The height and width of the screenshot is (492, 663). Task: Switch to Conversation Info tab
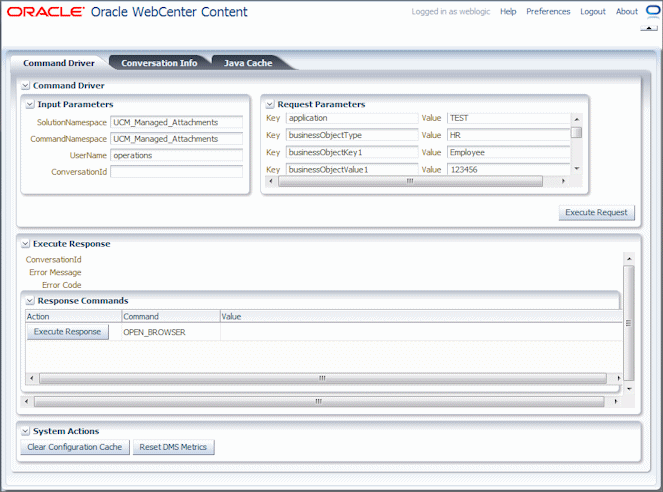pyautogui.click(x=159, y=63)
